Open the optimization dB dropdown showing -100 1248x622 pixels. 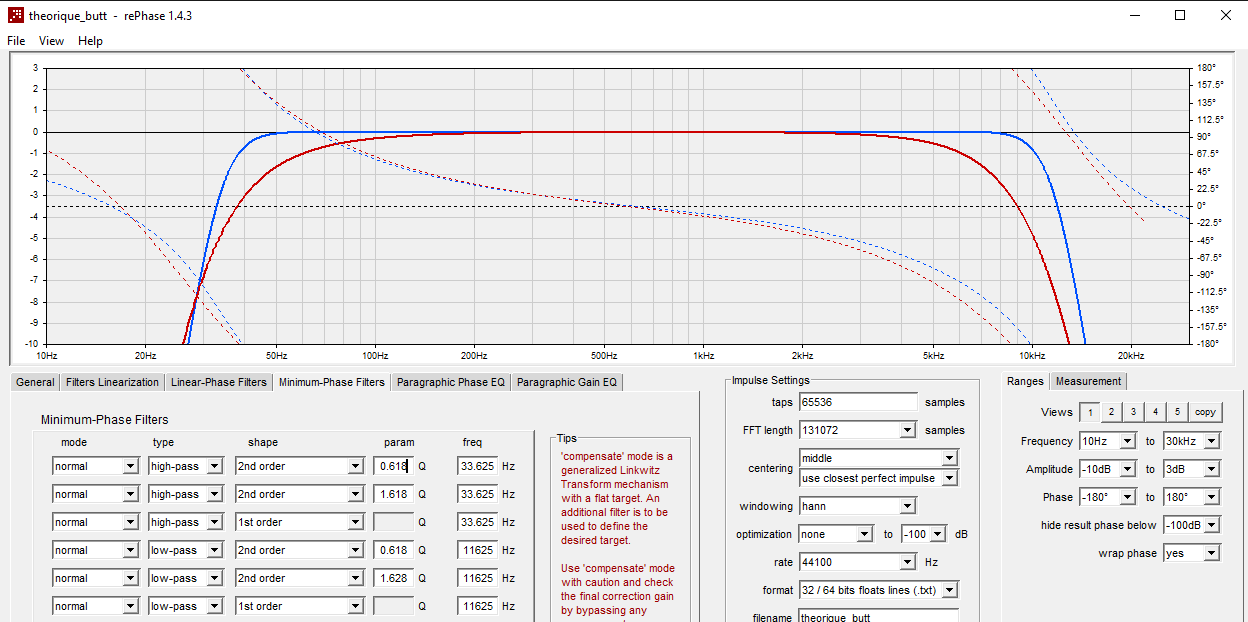click(x=925, y=534)
